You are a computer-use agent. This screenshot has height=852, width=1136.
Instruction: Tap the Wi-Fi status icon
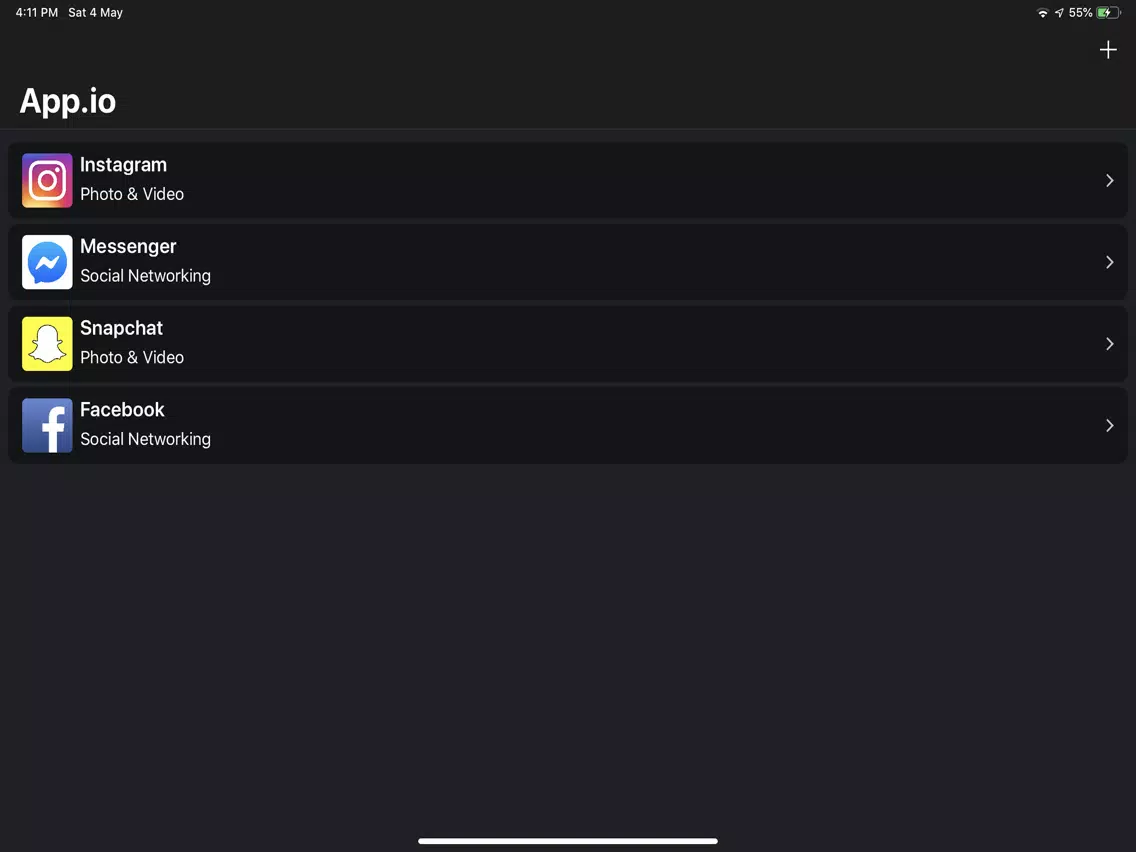coord(1043,12)
